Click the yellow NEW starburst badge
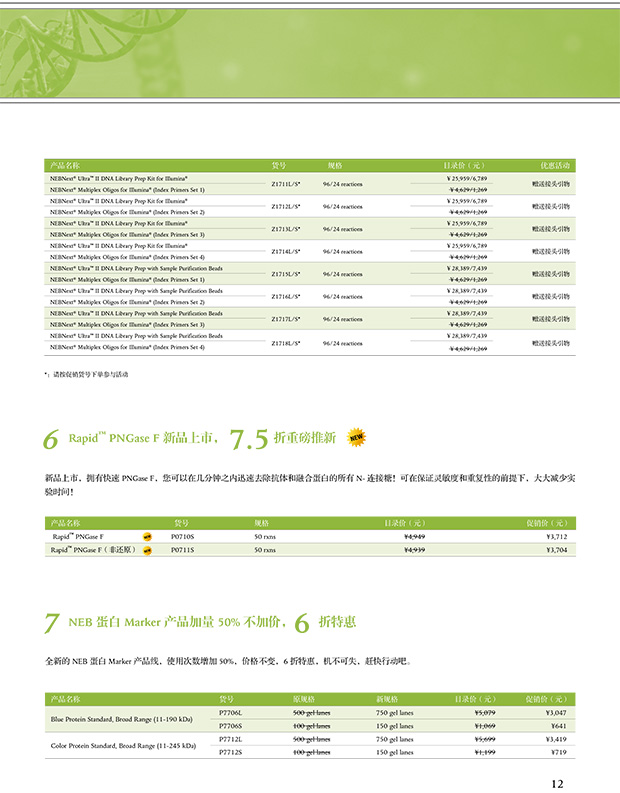 (x=357, y=437)
